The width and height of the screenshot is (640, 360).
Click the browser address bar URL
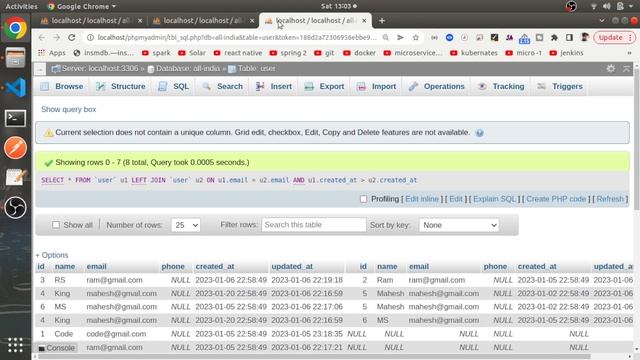[237, 38]
